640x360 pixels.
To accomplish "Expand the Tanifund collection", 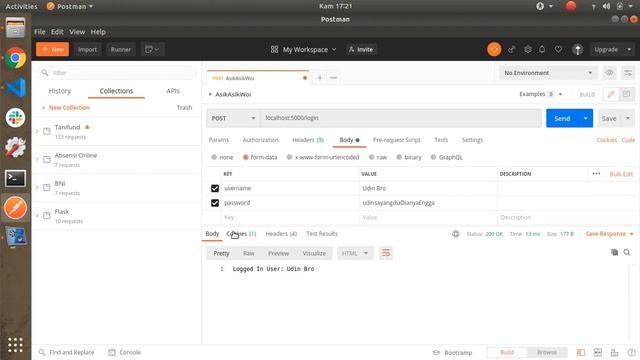I will [37, 131].
